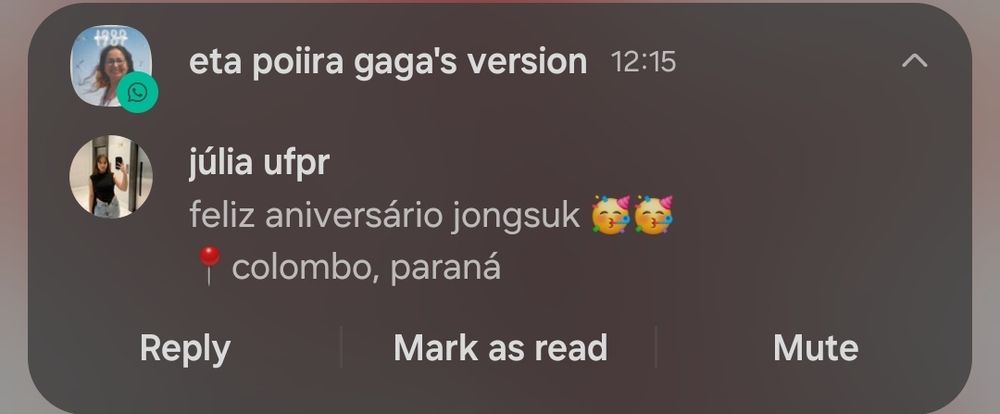Viewport: 1000px width, 414px height.
Task: Open the eta poiira gaga's version group title
Action: [x=388, y=62]
